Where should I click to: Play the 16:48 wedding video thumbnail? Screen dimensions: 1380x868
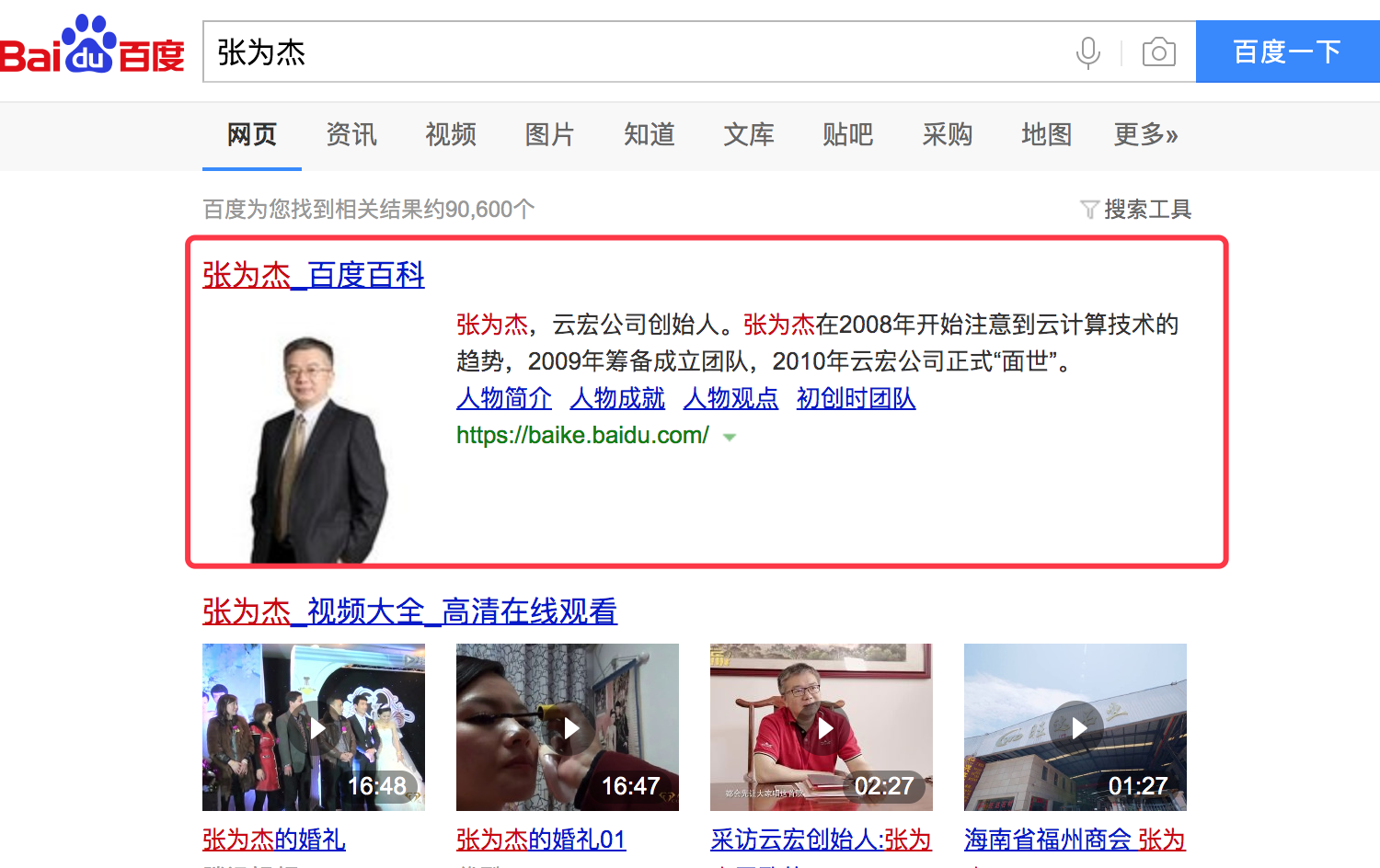(x=314, y=727)
